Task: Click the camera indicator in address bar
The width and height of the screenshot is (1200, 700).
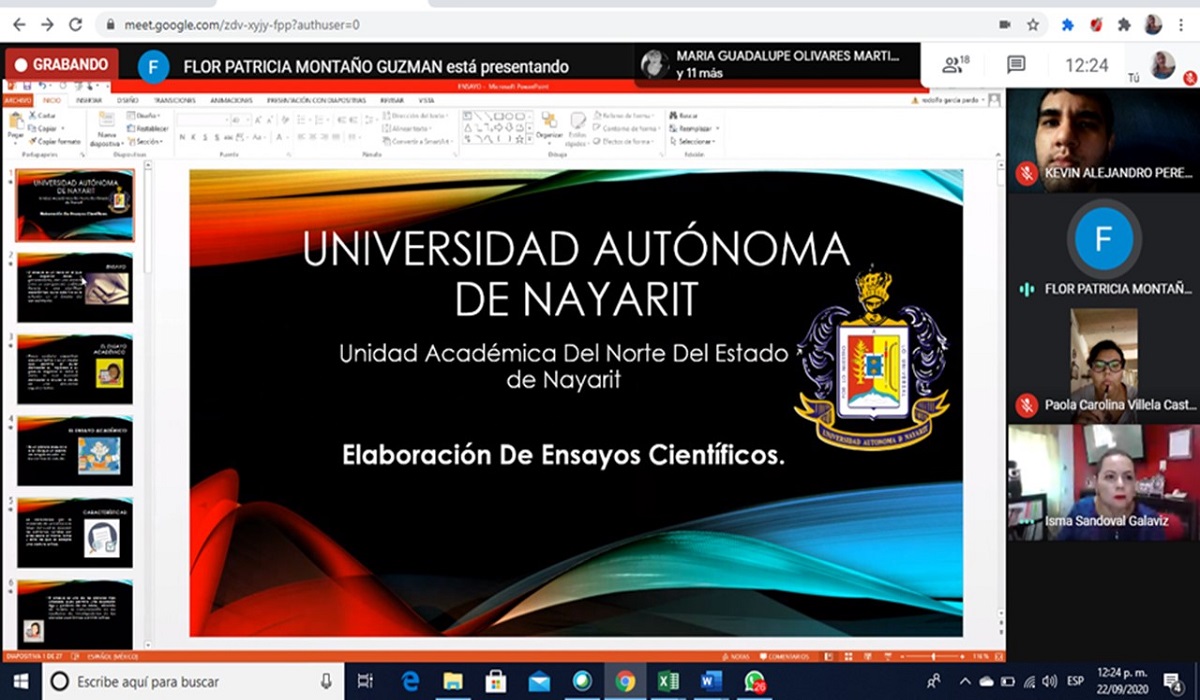Action: 1005,24
